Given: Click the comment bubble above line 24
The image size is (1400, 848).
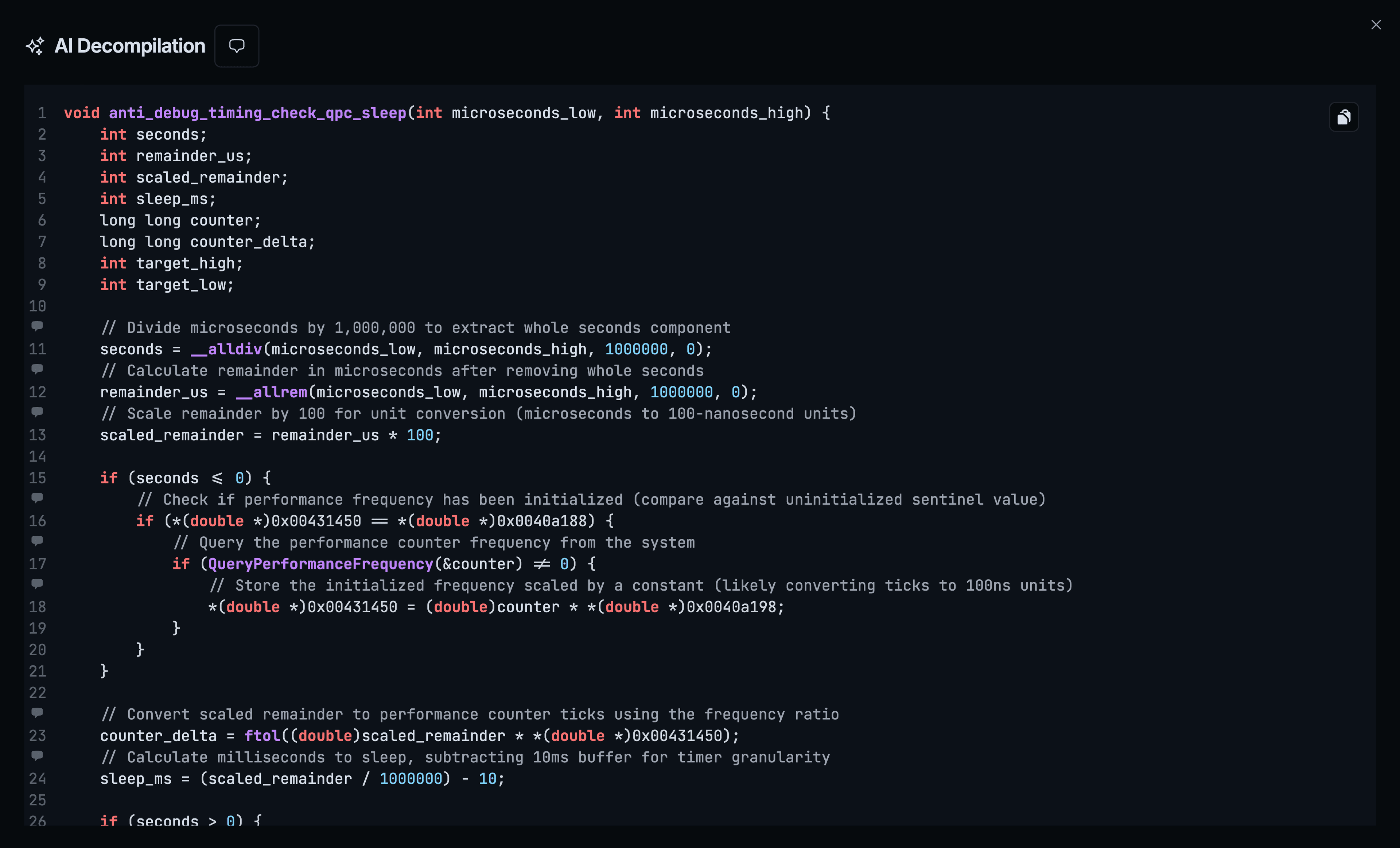Looking at the screenshot, I should coord(37,755).
